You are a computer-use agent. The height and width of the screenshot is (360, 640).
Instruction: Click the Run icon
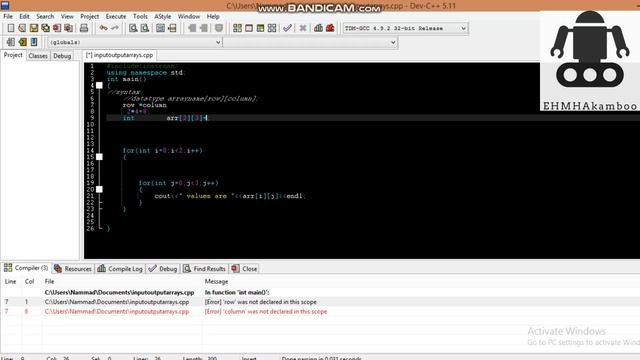249,28
